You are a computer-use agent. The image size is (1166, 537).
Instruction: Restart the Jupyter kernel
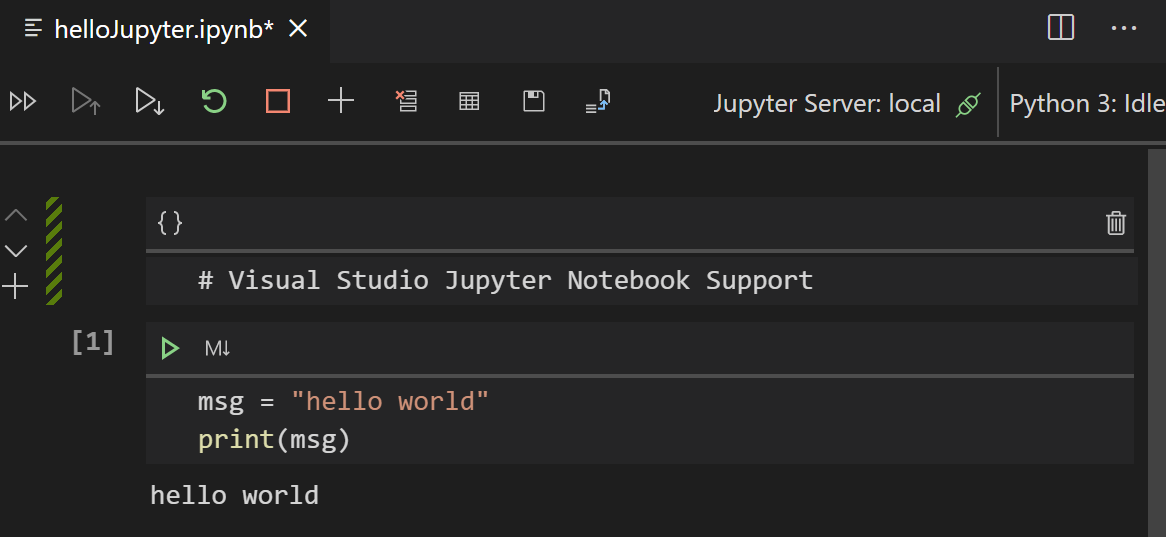coord(214,101)
